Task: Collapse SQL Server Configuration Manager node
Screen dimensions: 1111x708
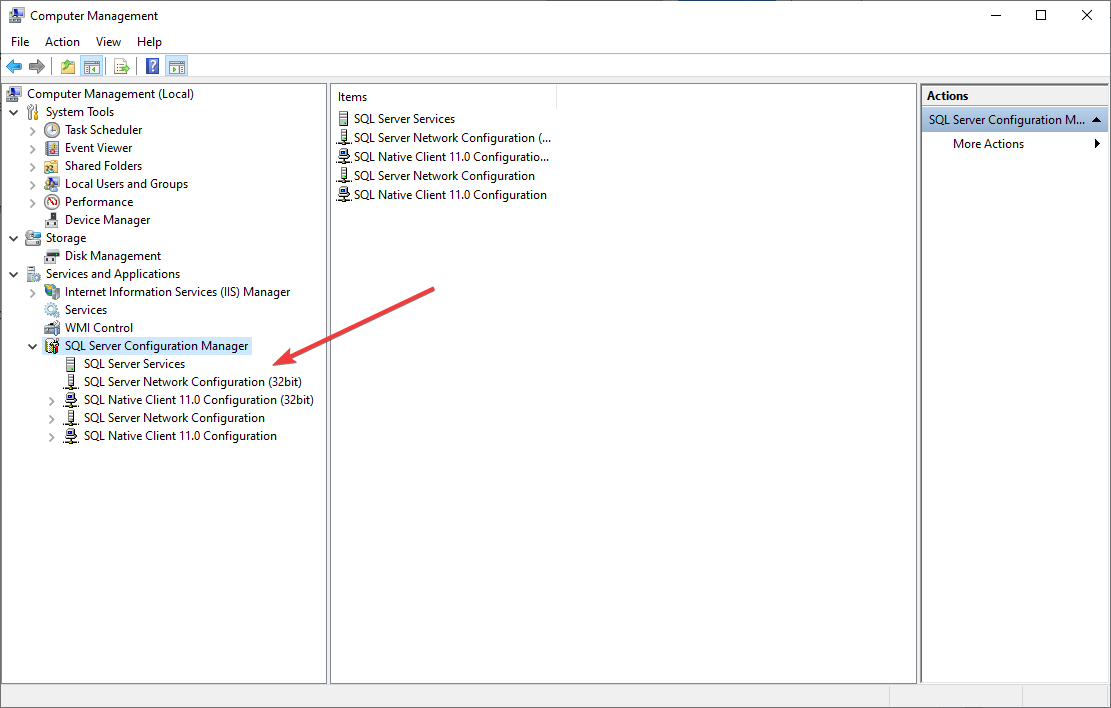Action: 32,347
